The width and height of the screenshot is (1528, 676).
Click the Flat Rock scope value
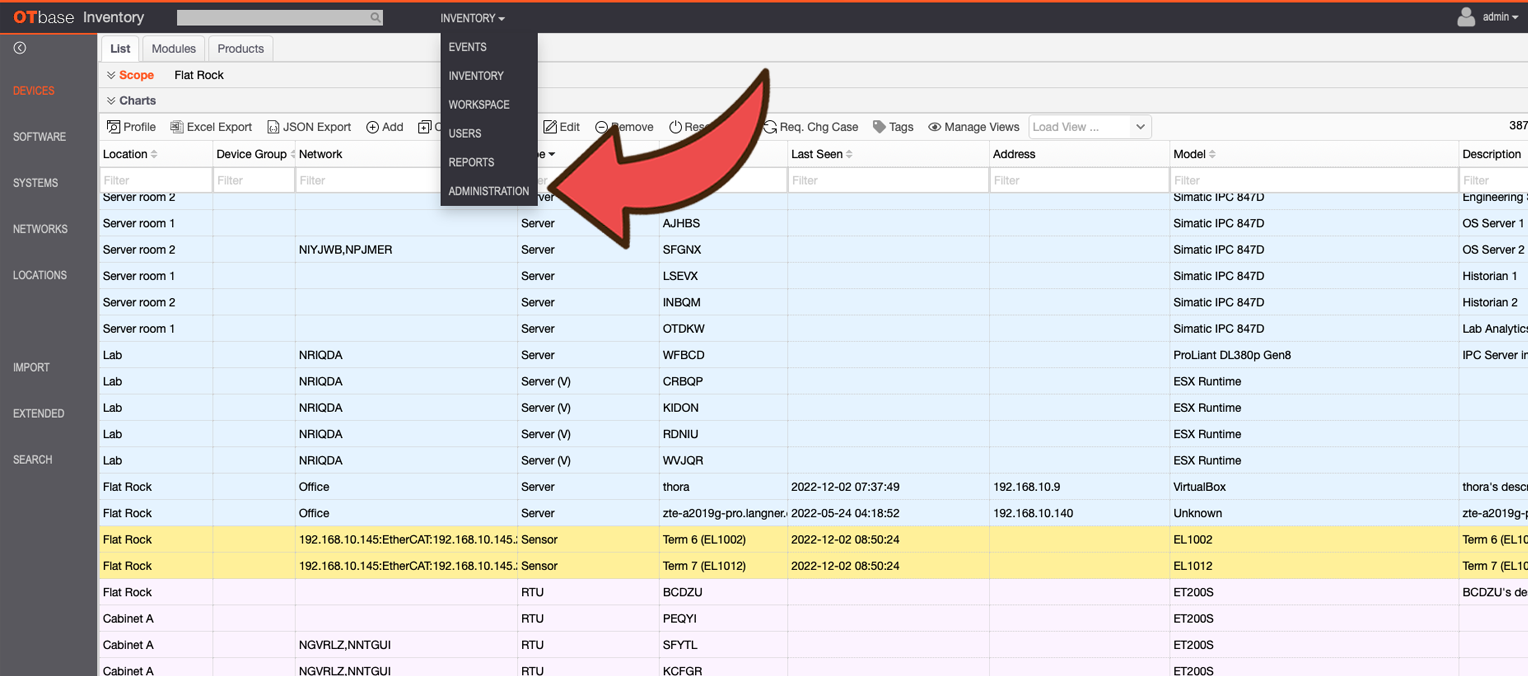pyautogui.click(x=199, y=75)
